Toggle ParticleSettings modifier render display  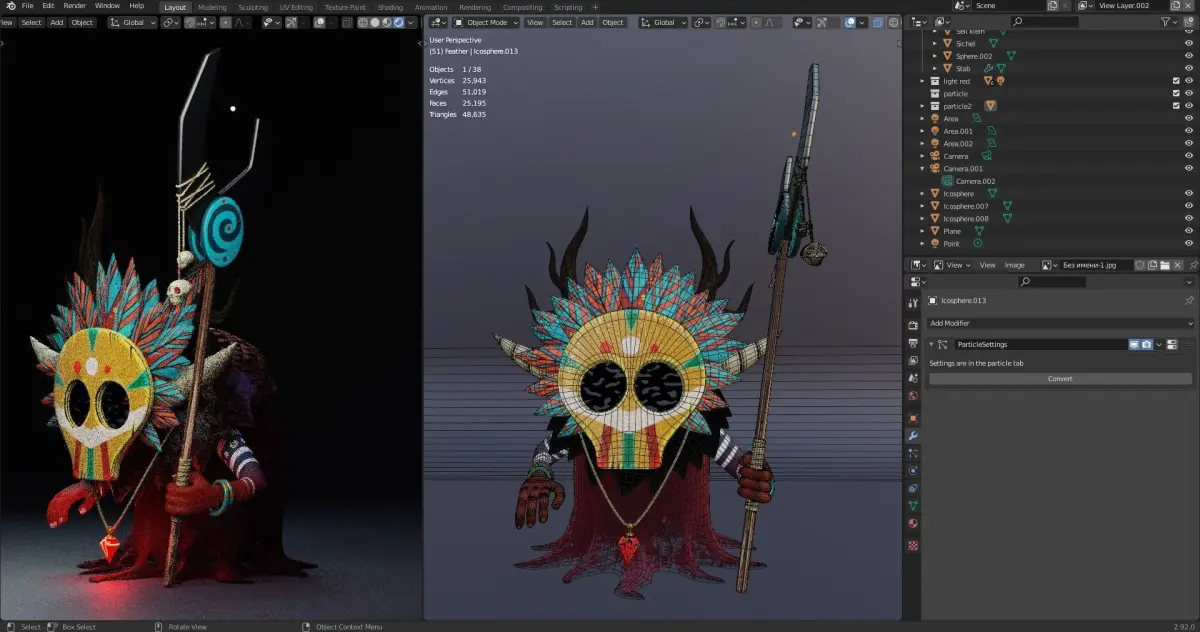[1146, 344]
